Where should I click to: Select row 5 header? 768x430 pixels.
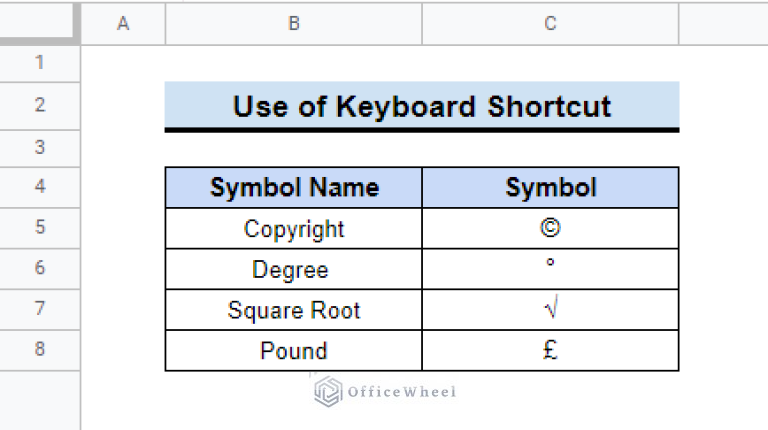(40, 228)
